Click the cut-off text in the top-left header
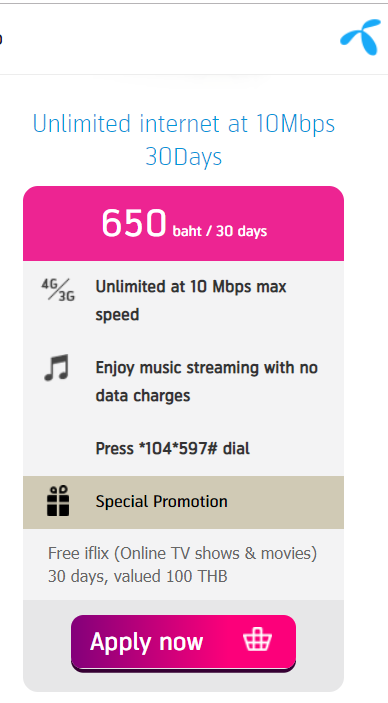 click(x=1, y=39)
